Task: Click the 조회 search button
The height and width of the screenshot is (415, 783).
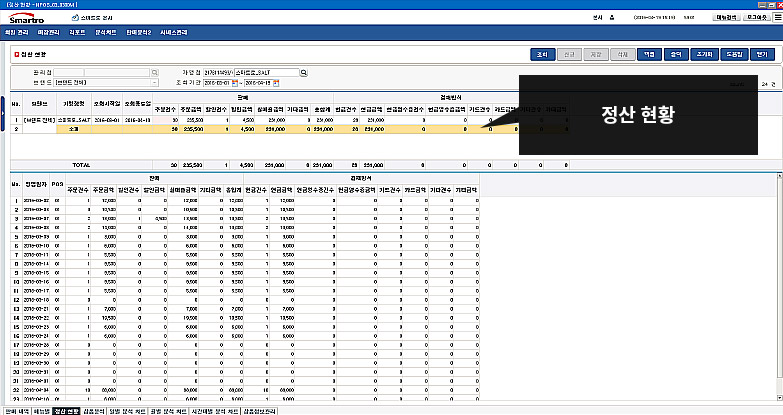Action: pos(543,54)
